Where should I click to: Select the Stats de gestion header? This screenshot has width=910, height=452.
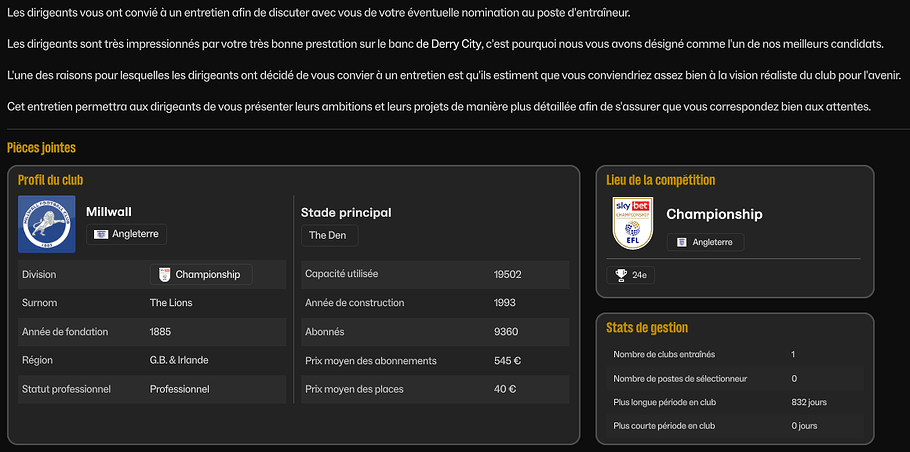coord(647,328)
